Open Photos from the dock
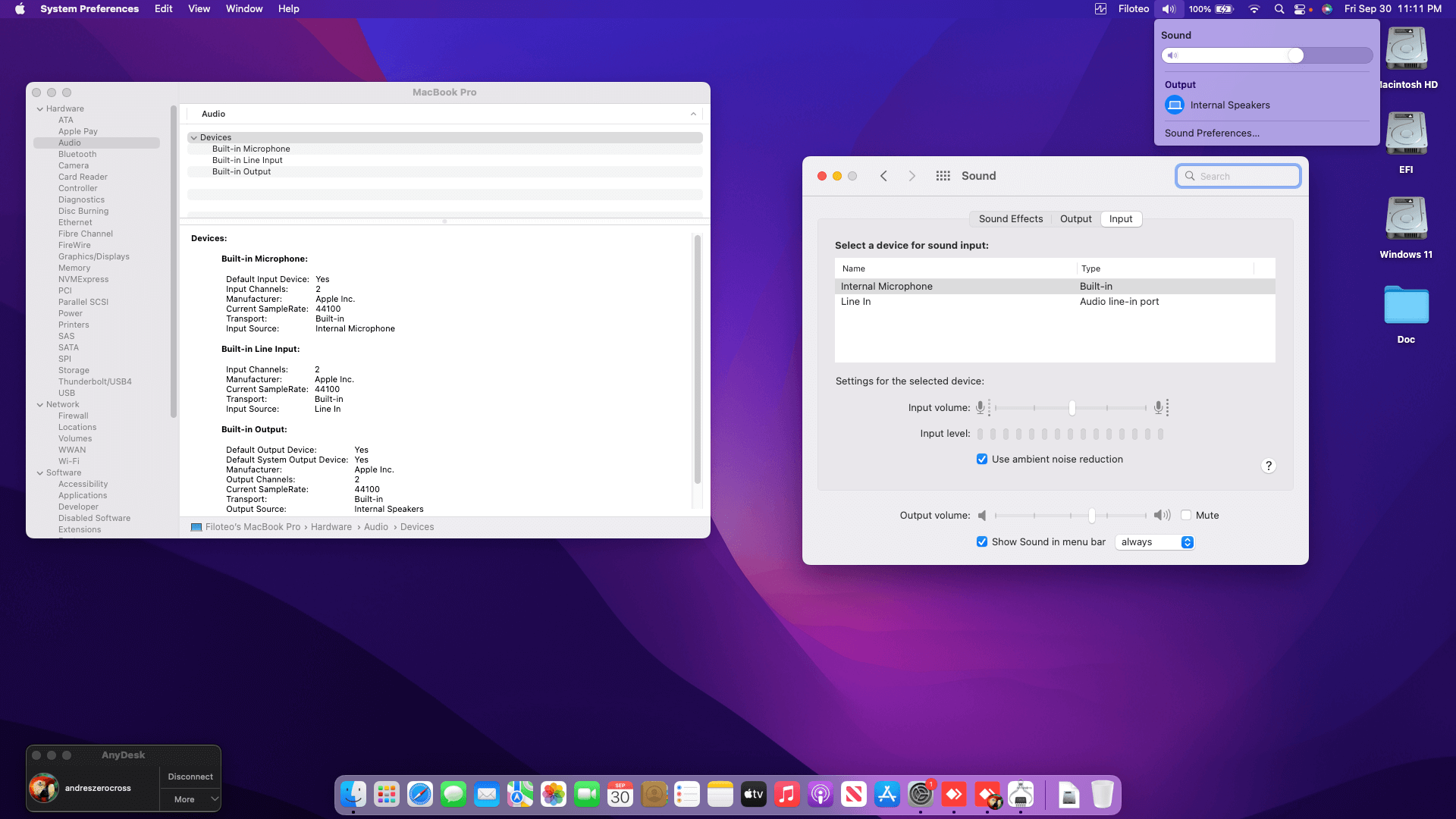The width and height of the screenshot is (1456, 819). coord(554,795)
